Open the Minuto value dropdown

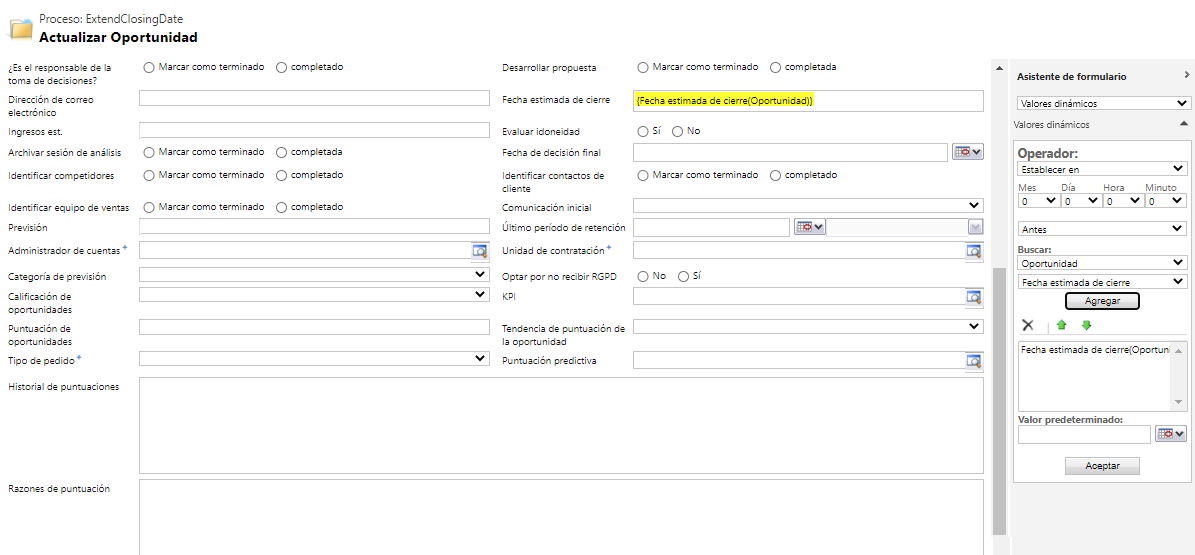(1167, 201)
